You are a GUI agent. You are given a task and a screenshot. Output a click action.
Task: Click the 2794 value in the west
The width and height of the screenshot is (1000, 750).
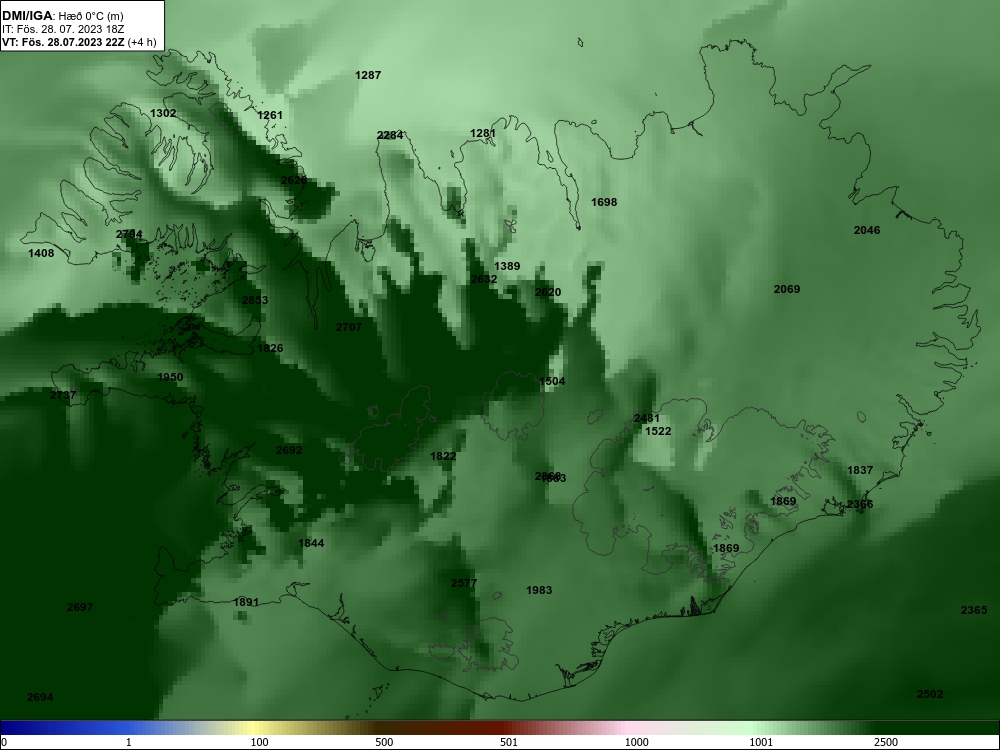[x=129, y=235]
